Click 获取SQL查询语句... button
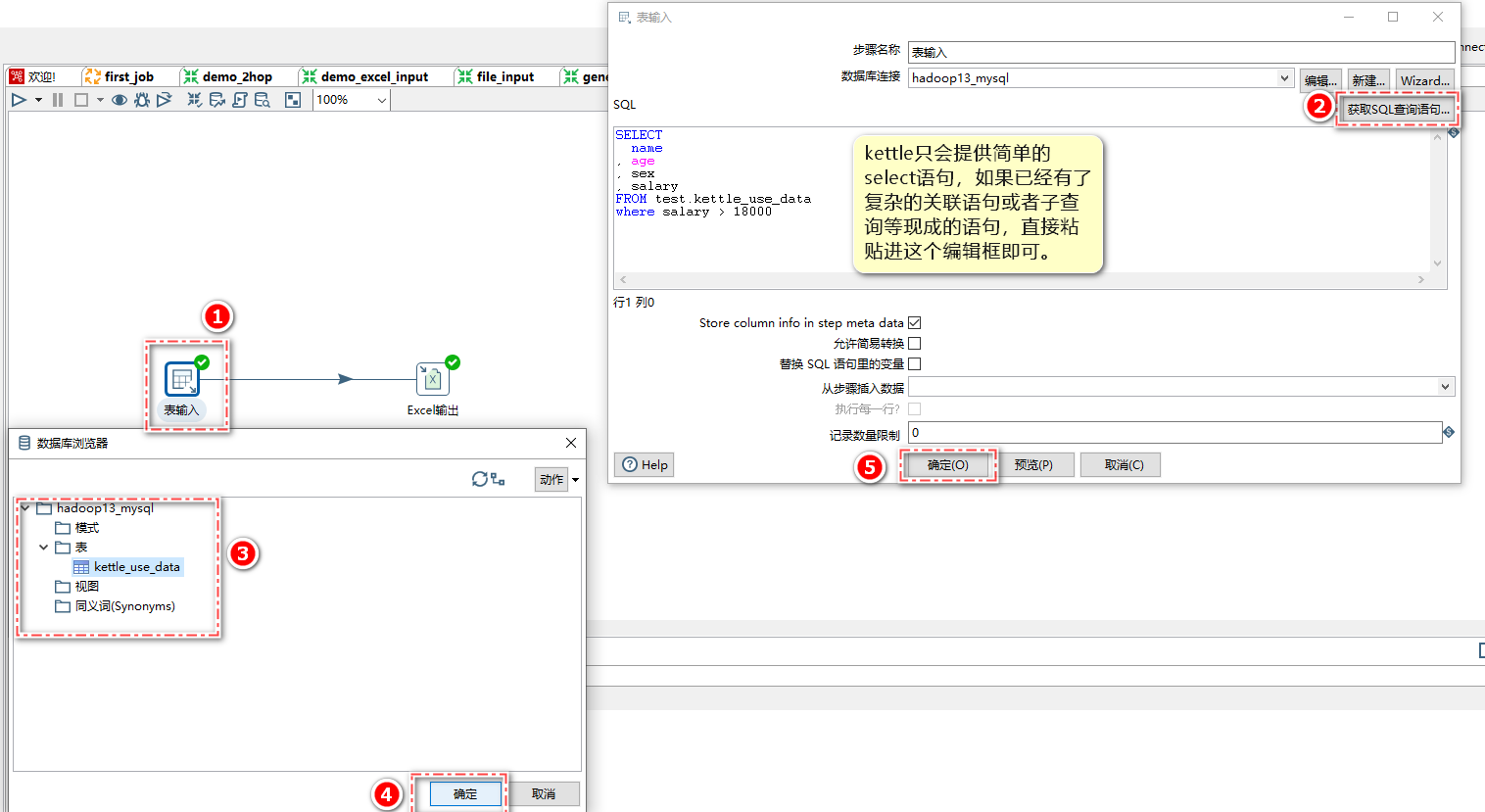1485x812 pixels. coord(1398,110)
